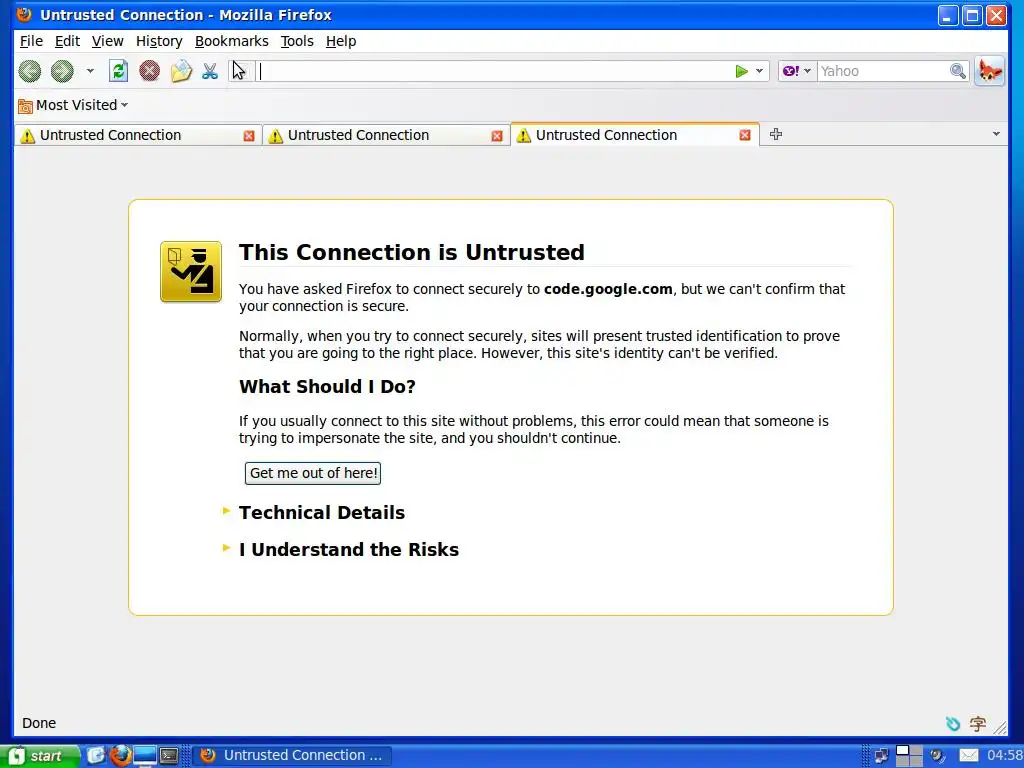Click the 字 character icon in status bar
Viewport: 1024px width, 768px height.
[978, 723]
